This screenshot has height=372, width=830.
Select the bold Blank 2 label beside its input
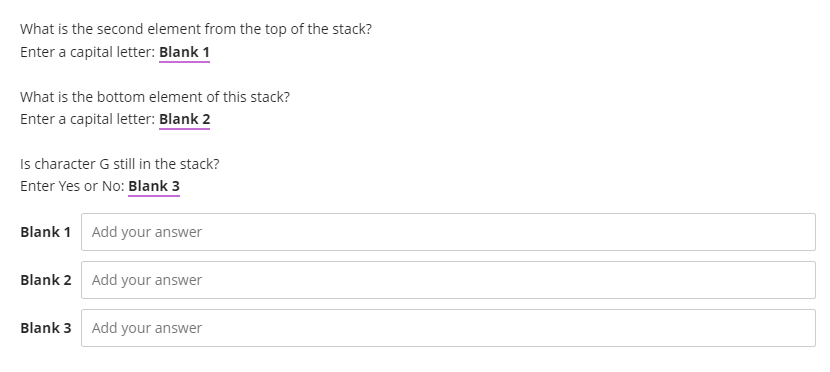point(46,280)
